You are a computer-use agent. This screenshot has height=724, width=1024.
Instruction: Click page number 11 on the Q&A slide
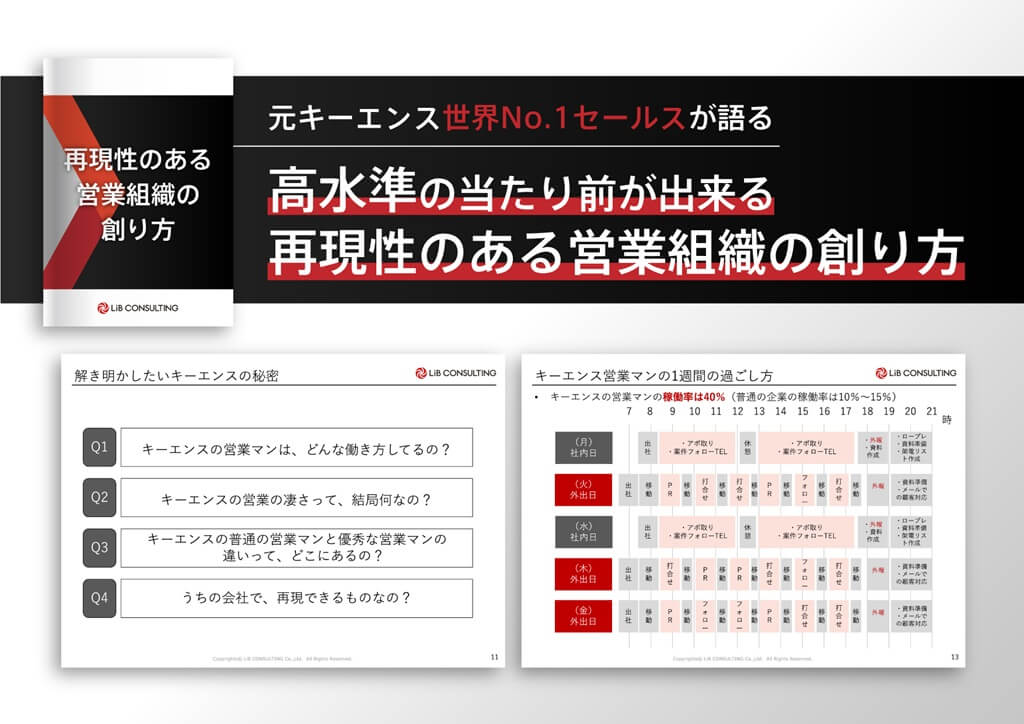tap(494, 657)
